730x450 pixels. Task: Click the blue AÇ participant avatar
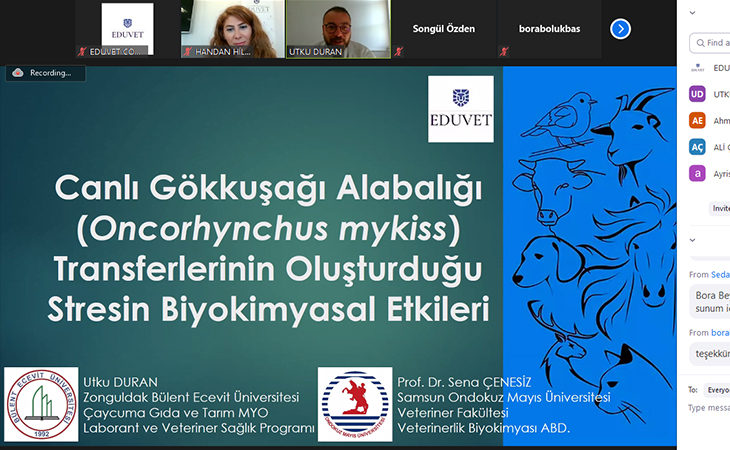pyautogui.click(x=697, y=147)
